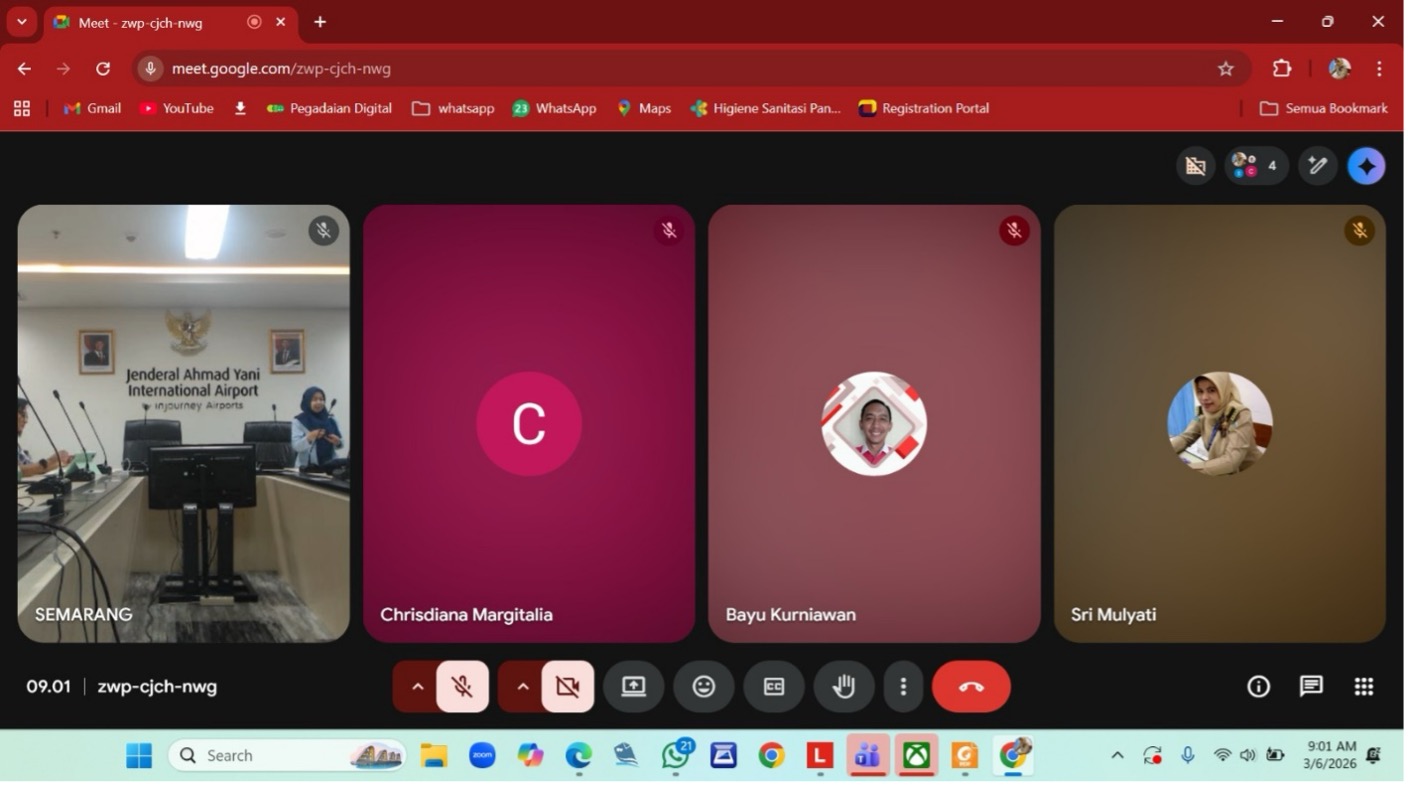Open more options three-dot menu
Screen dimensions: 1408x785
[x=903, y=687]
